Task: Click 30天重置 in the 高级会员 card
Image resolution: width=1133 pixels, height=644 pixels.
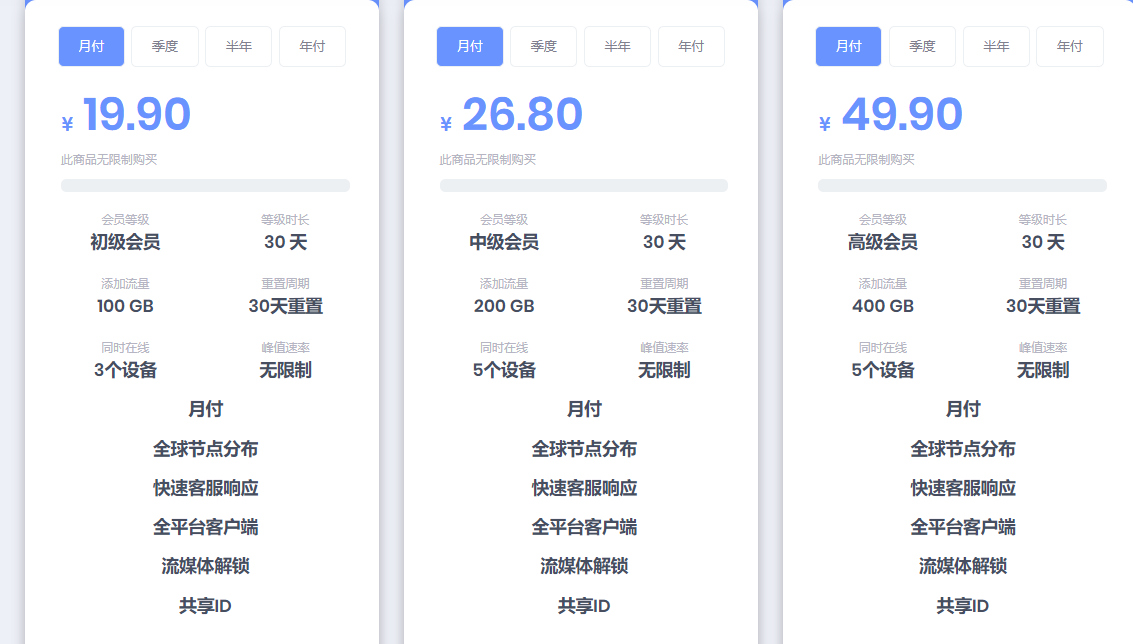Action: pyautogui.click(x=1043, y=306)
